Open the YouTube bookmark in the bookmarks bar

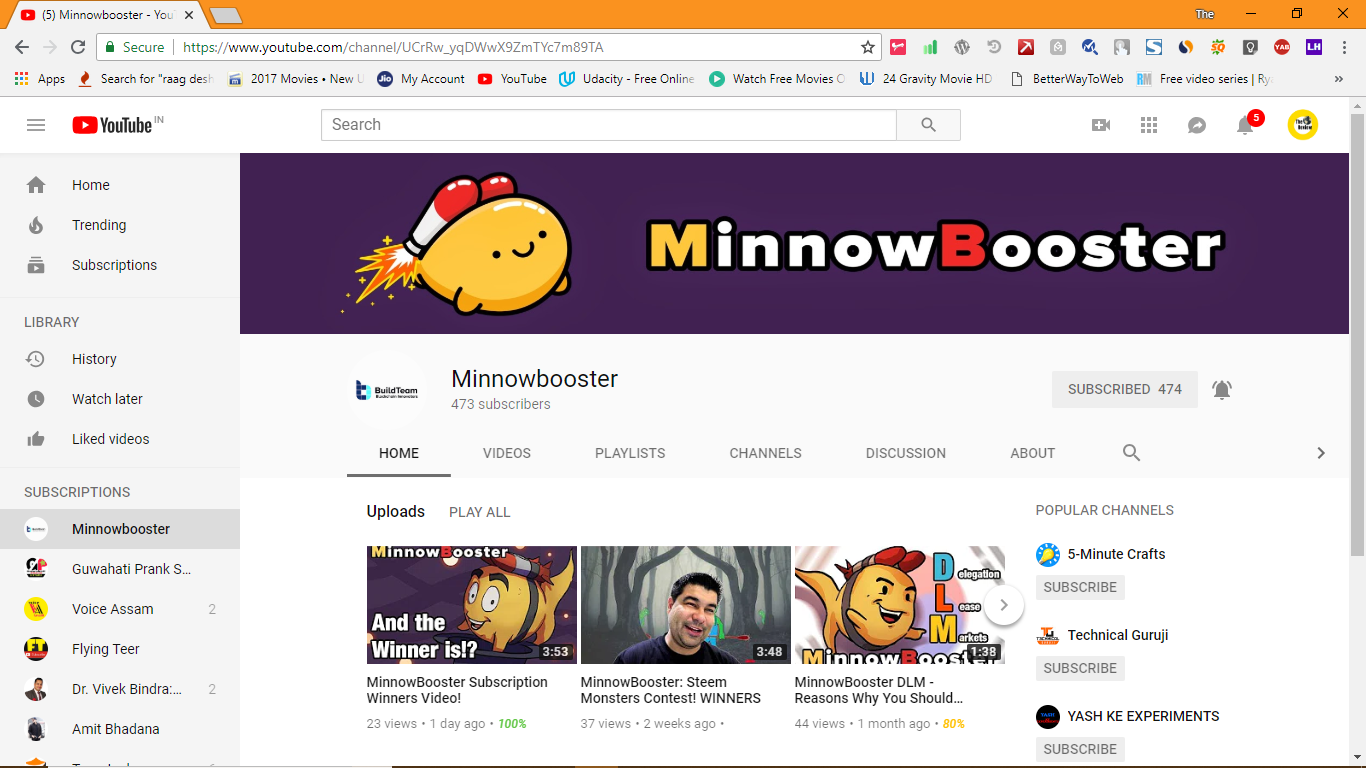click(x=512, y=79)
